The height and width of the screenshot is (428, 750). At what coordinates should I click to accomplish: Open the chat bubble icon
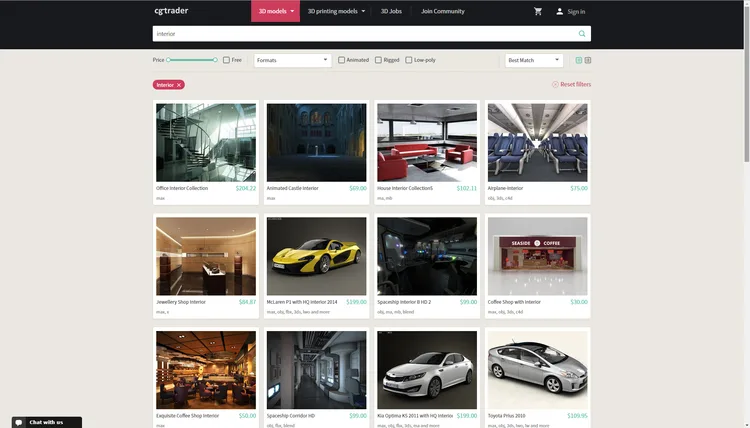pos(19,422)
